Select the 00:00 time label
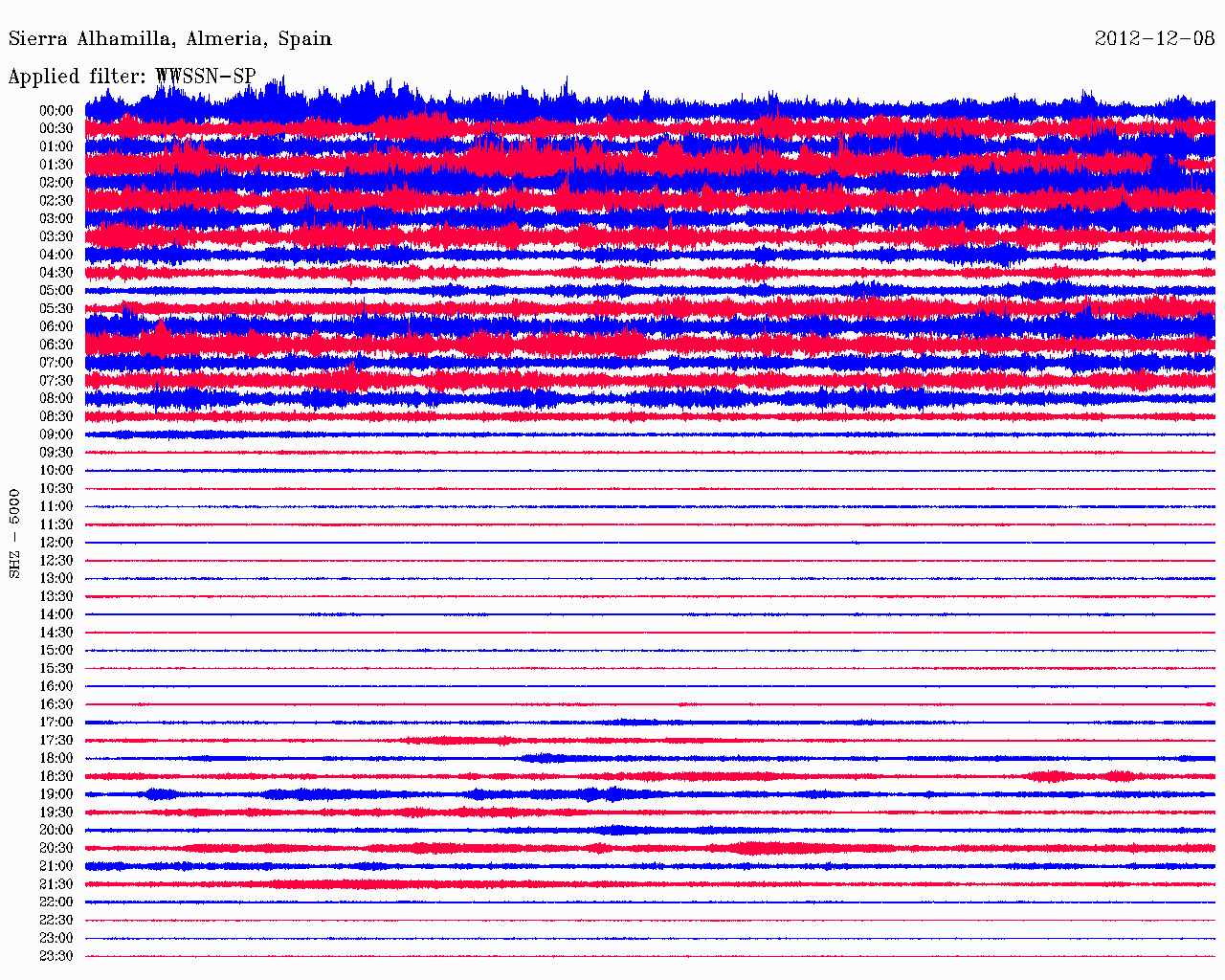1225x980 pixels. (x=56, y=111)
